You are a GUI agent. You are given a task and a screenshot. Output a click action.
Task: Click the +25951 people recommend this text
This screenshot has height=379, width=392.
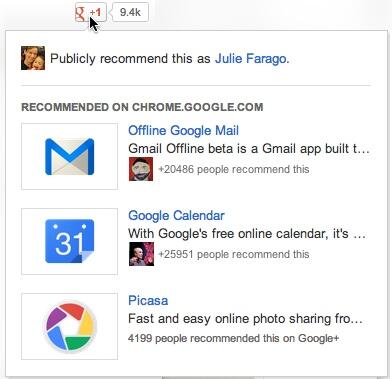234,254
